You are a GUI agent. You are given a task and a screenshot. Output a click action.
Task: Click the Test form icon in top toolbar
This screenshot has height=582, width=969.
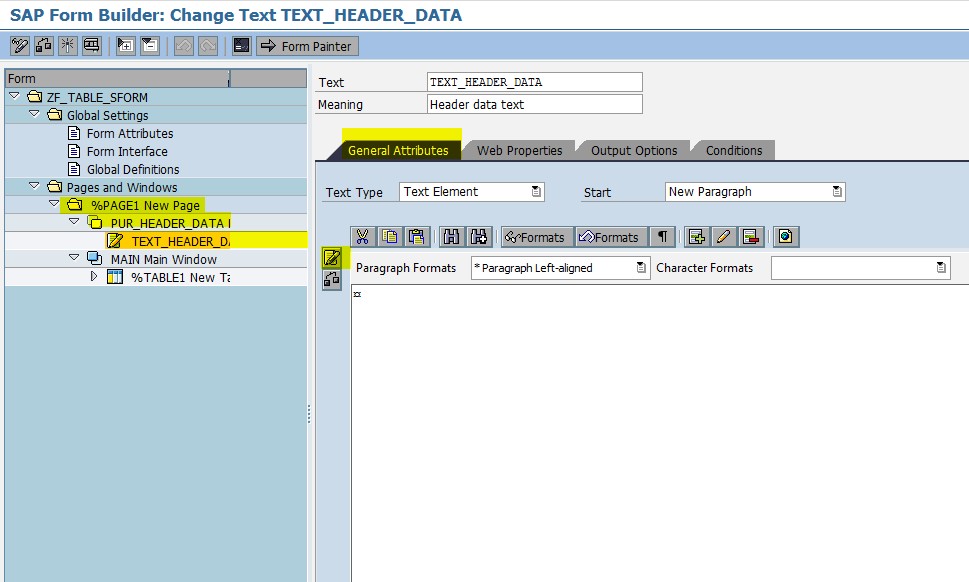(91, 46)
